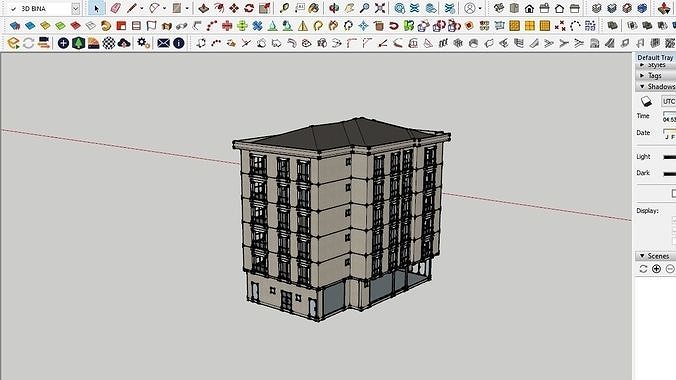Activate the Offset tool
This screenshot has height=380, width=676.
(219, 8)
